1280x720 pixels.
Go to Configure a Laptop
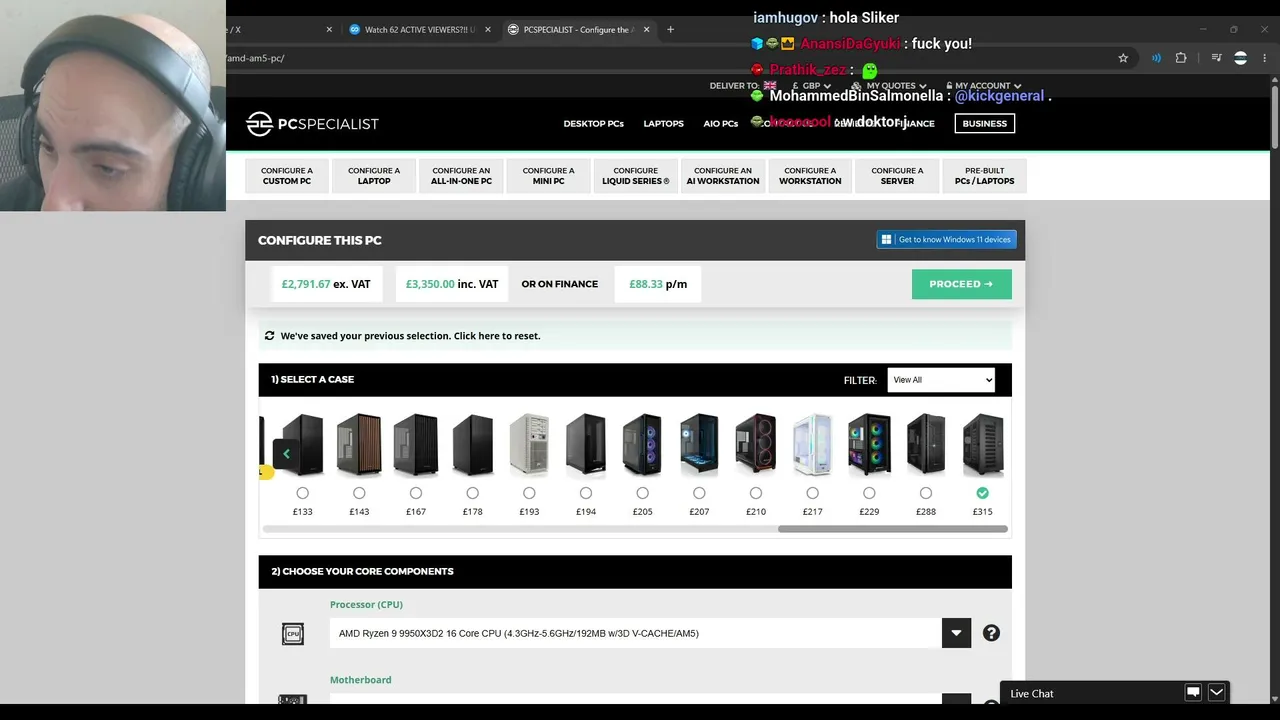[x=374, y=176]
